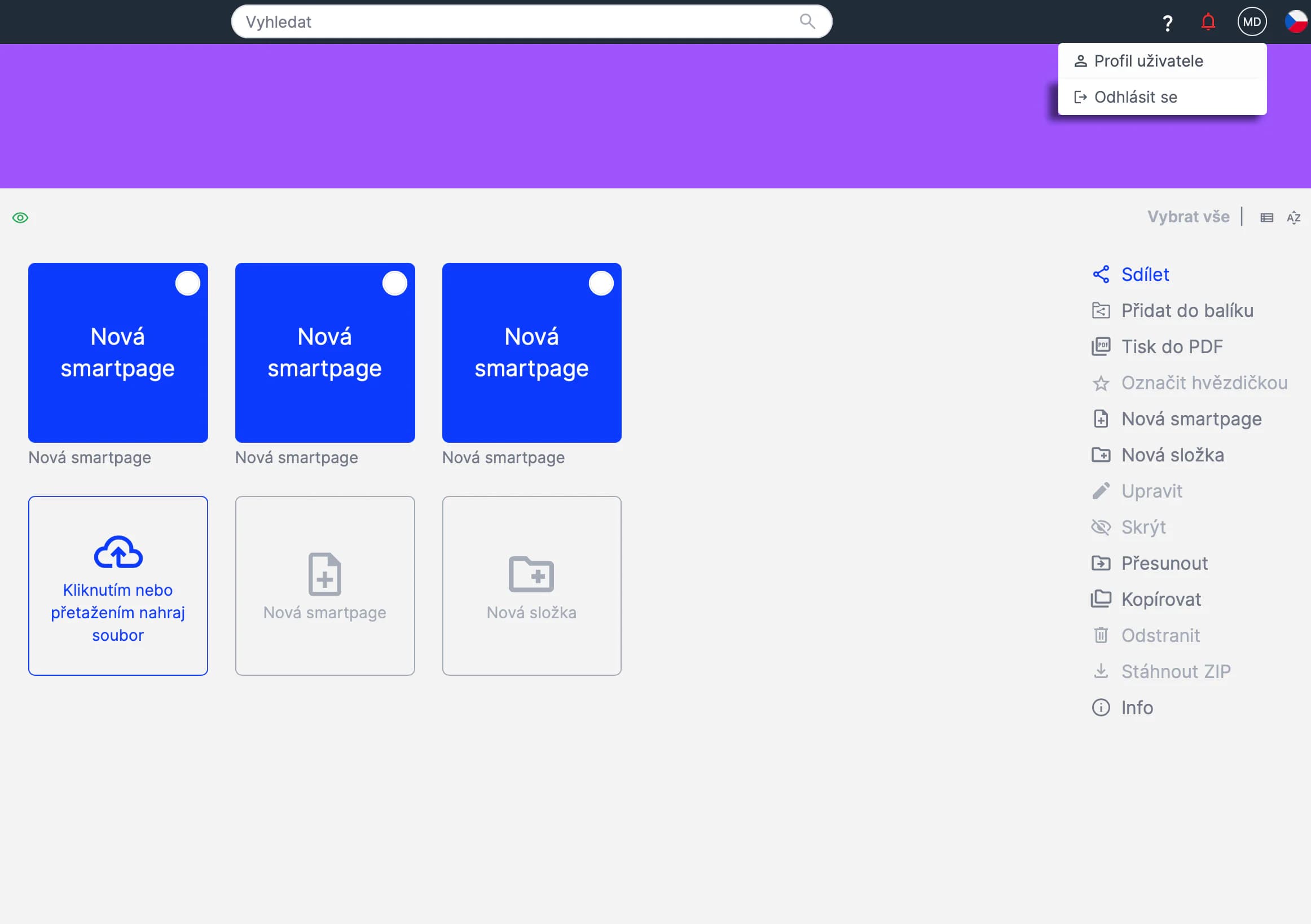1311x924 pixels.
Task: Click the red notification bell icon
Action: [x=1208, y=22]
